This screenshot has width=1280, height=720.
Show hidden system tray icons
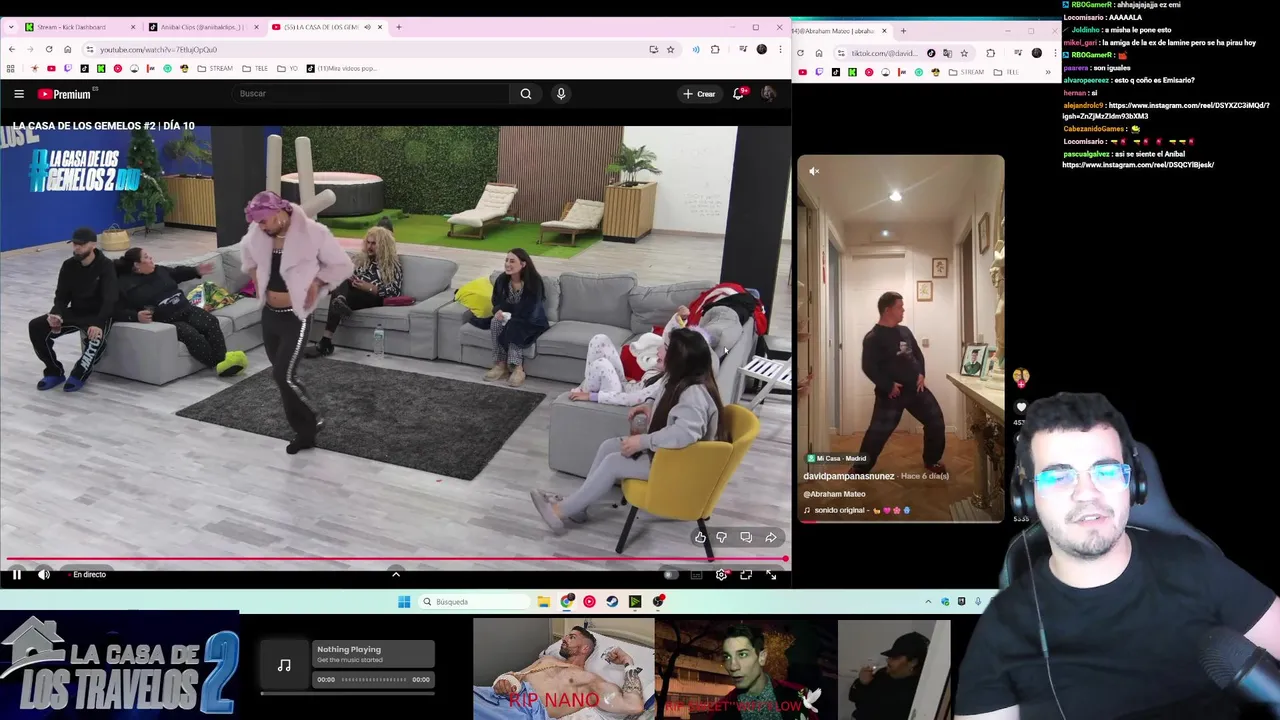click(928, 602)
